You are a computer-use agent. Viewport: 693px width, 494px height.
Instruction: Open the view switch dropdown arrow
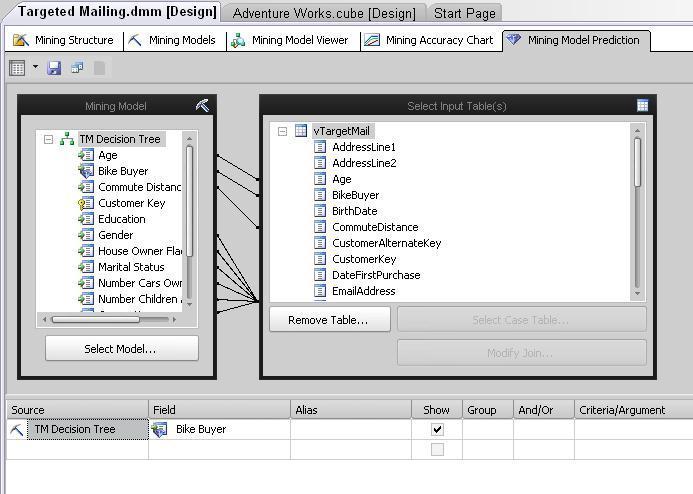pyautogui.click(x=35, y=67)
